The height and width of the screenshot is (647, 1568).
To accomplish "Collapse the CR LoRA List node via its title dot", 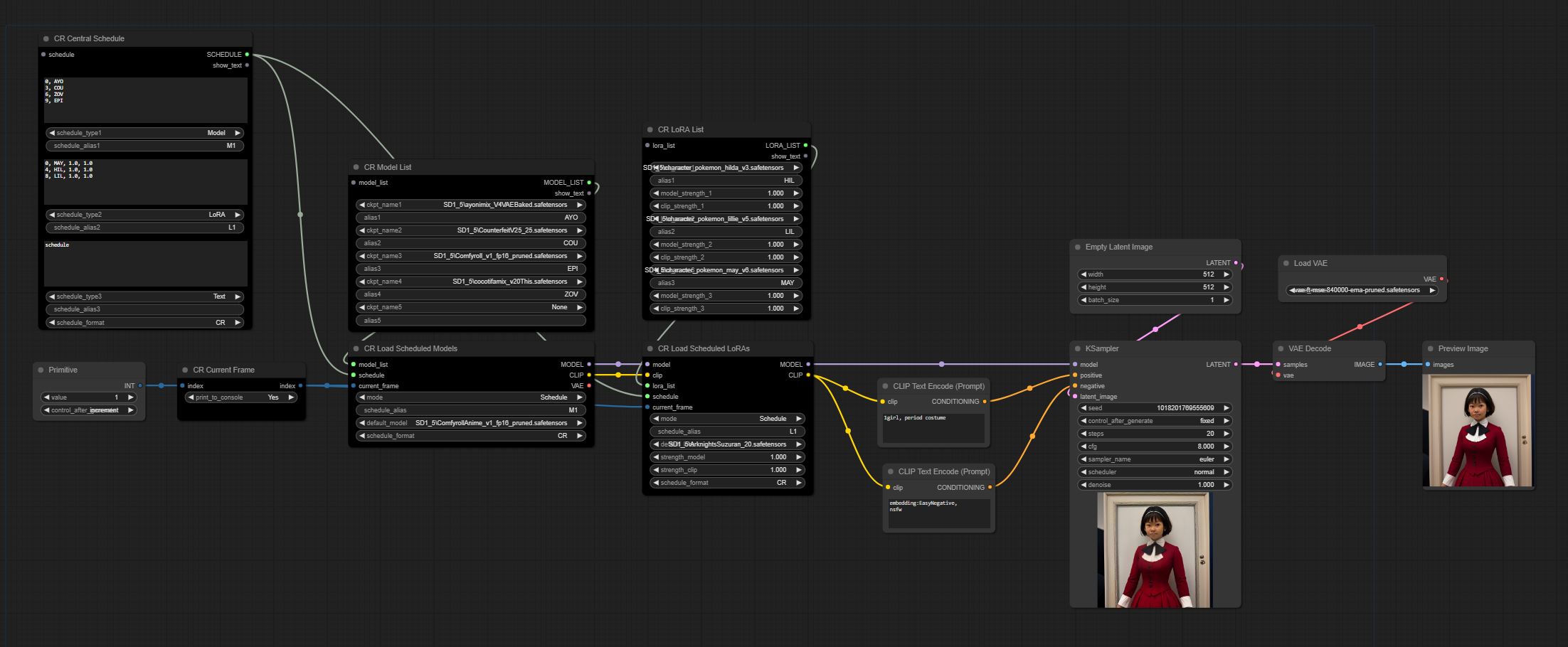I will (650, 130).
